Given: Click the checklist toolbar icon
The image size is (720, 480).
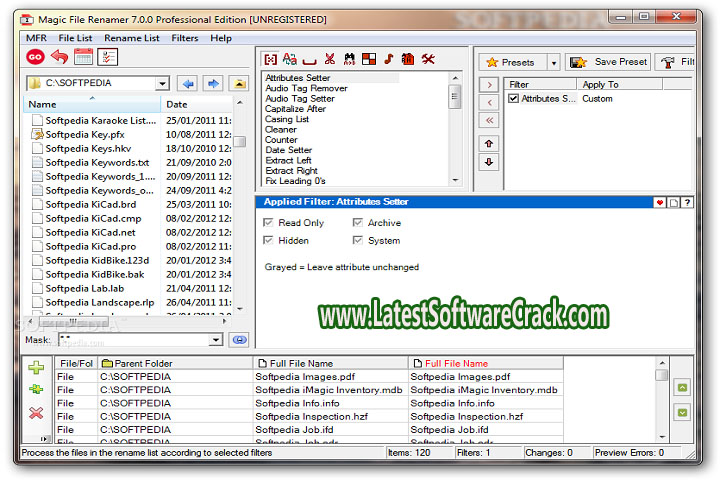Looking at the screenshot, I should tap(108, 57).
